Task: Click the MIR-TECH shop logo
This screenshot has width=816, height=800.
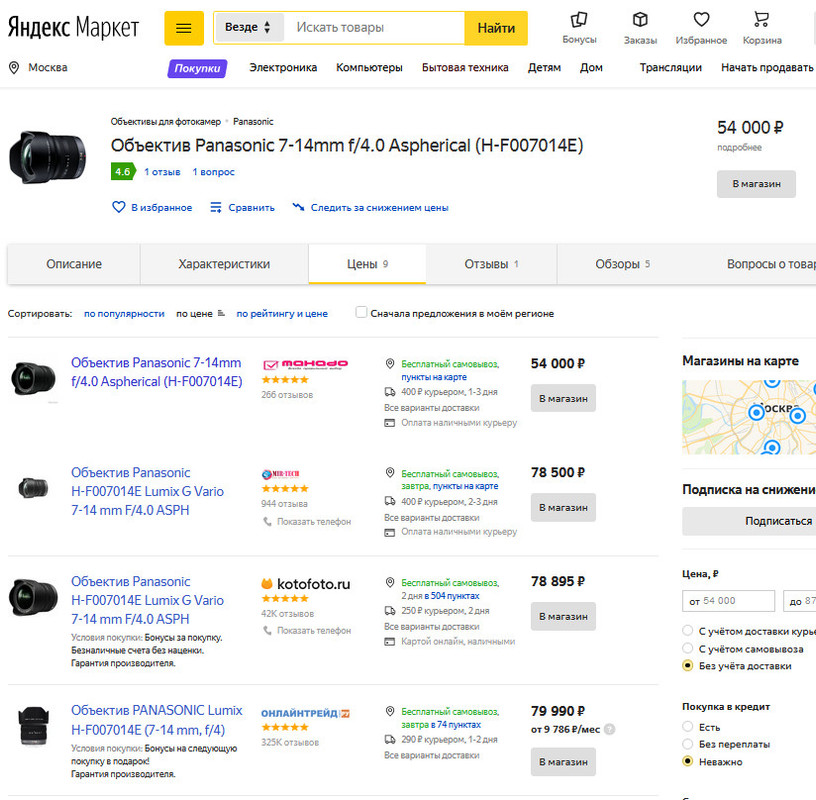Action: point(280,474)
